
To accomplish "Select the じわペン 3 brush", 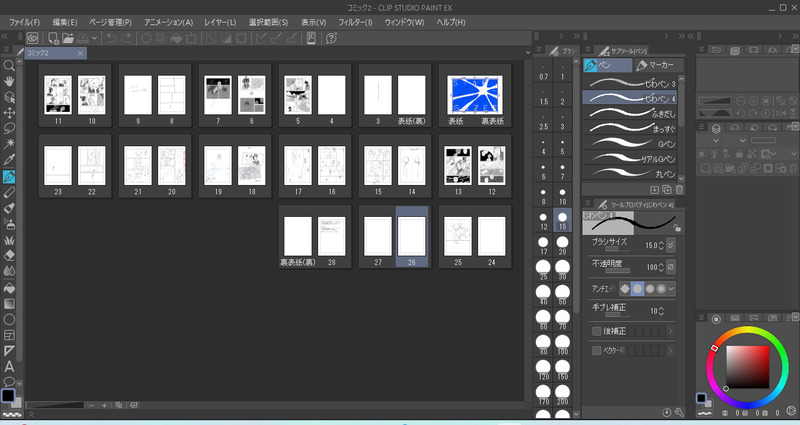I will (630, 83).
